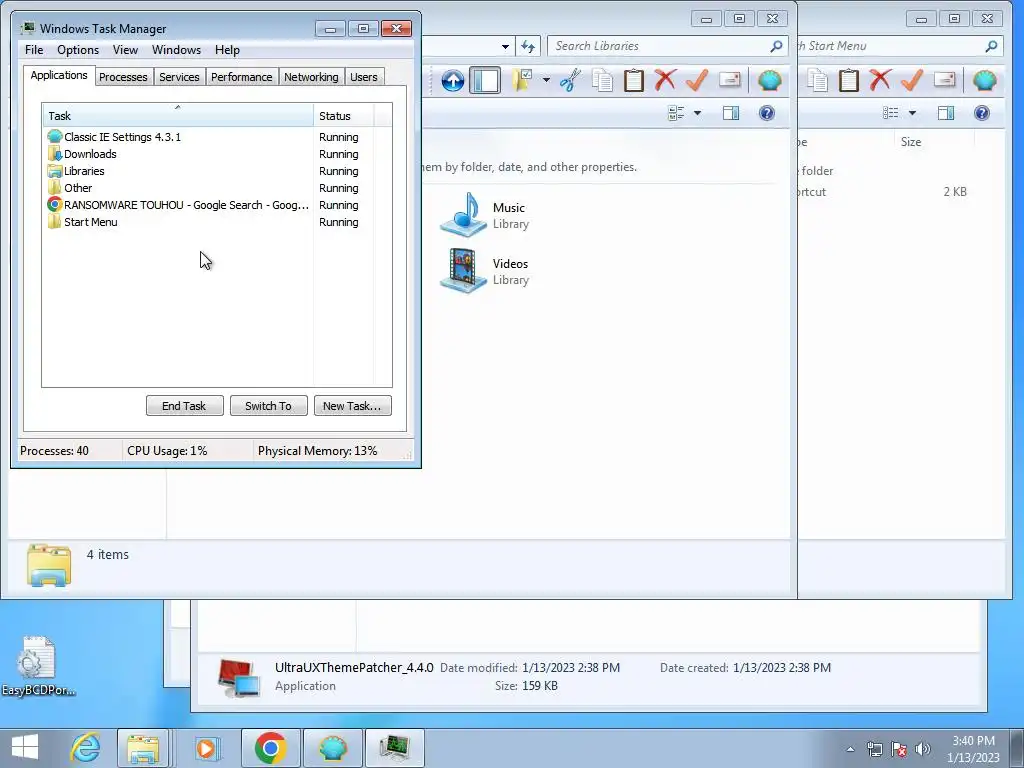Sort by the Task column header
The image size is (1024, 768).
pos(178,116)
